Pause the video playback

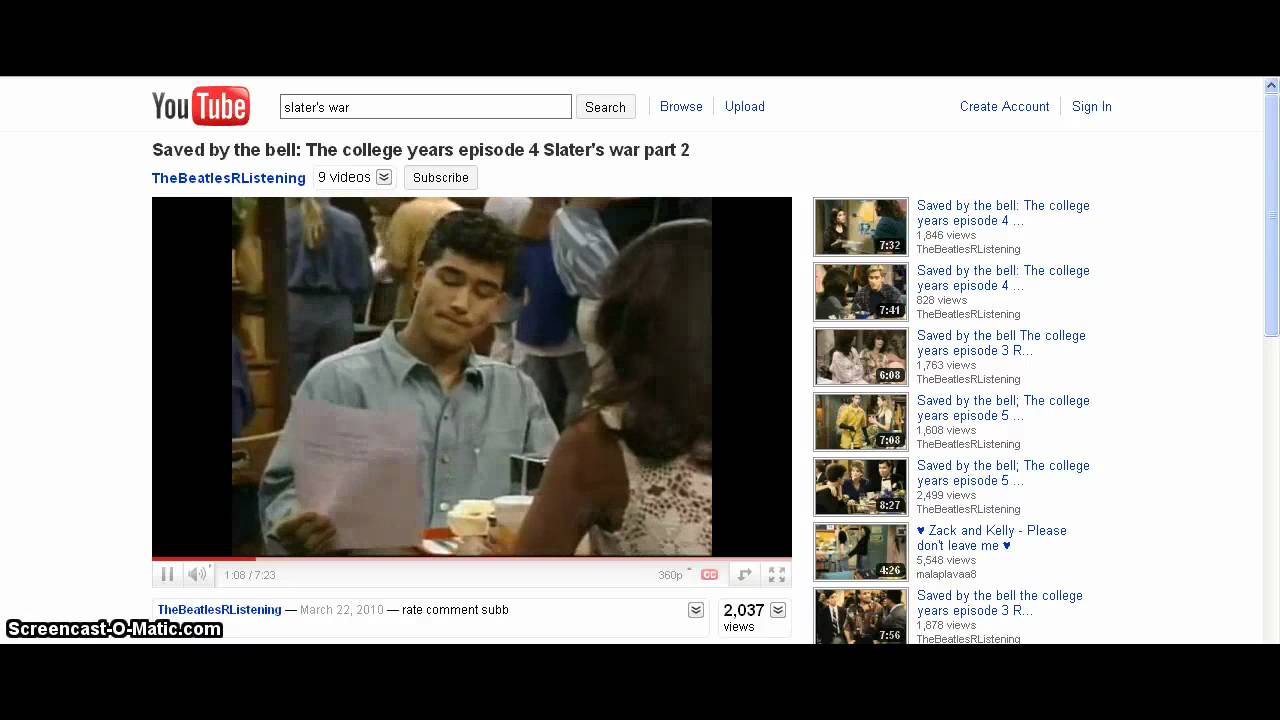point(167,574)
